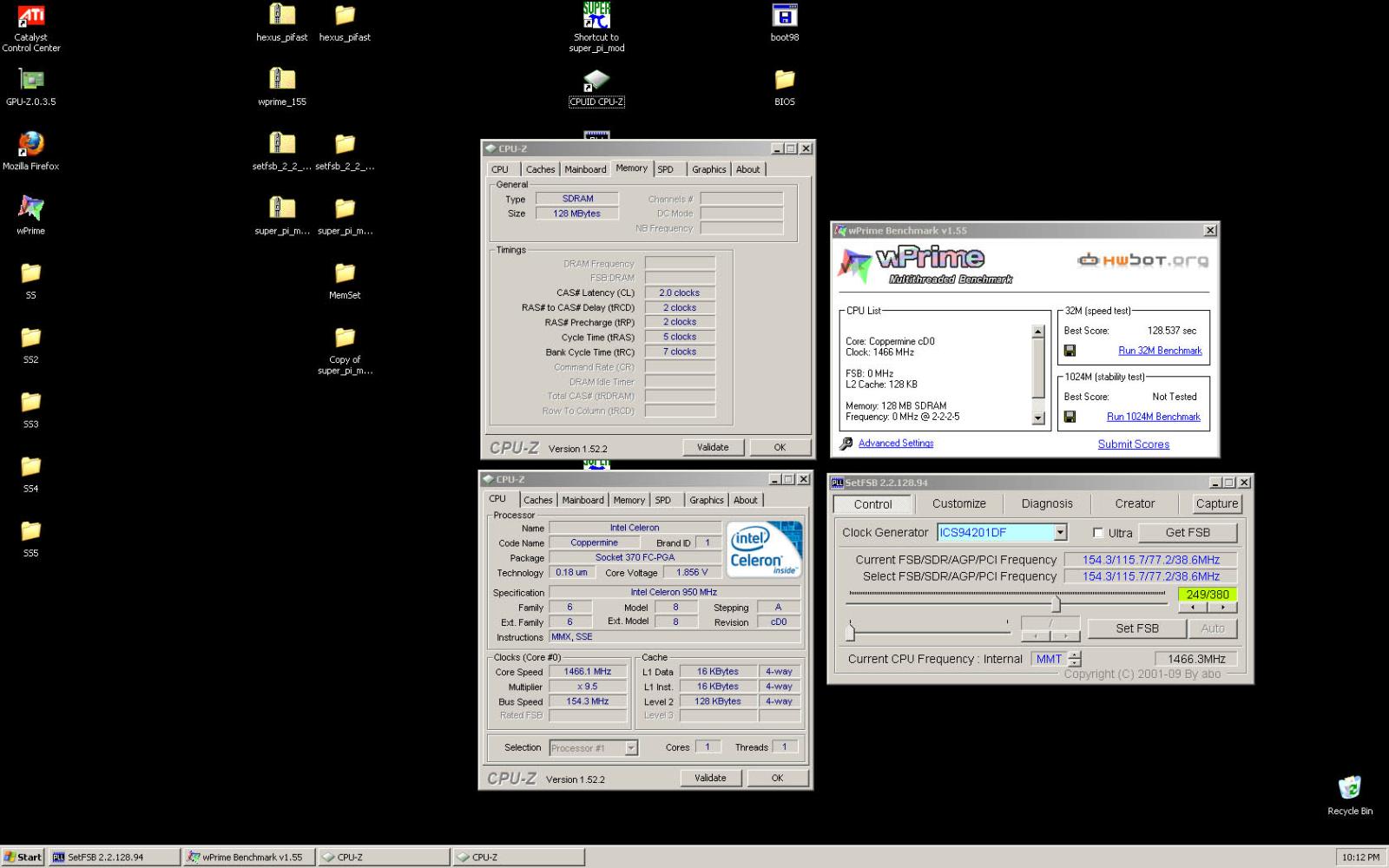Click the 10:12 PM clock in the system tray
This screenshot has width=1389, height=868.
tap(1360, 858)
